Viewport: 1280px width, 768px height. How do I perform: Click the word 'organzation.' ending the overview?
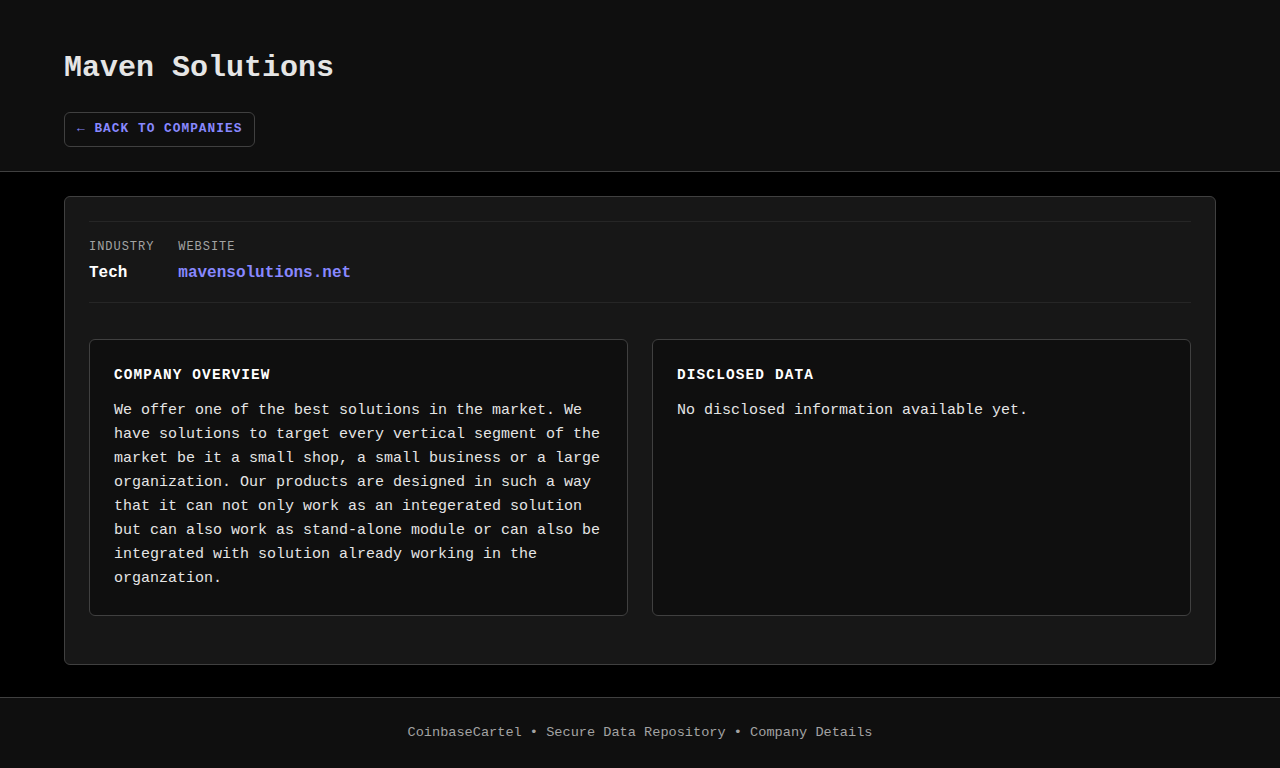pos(167,578)
